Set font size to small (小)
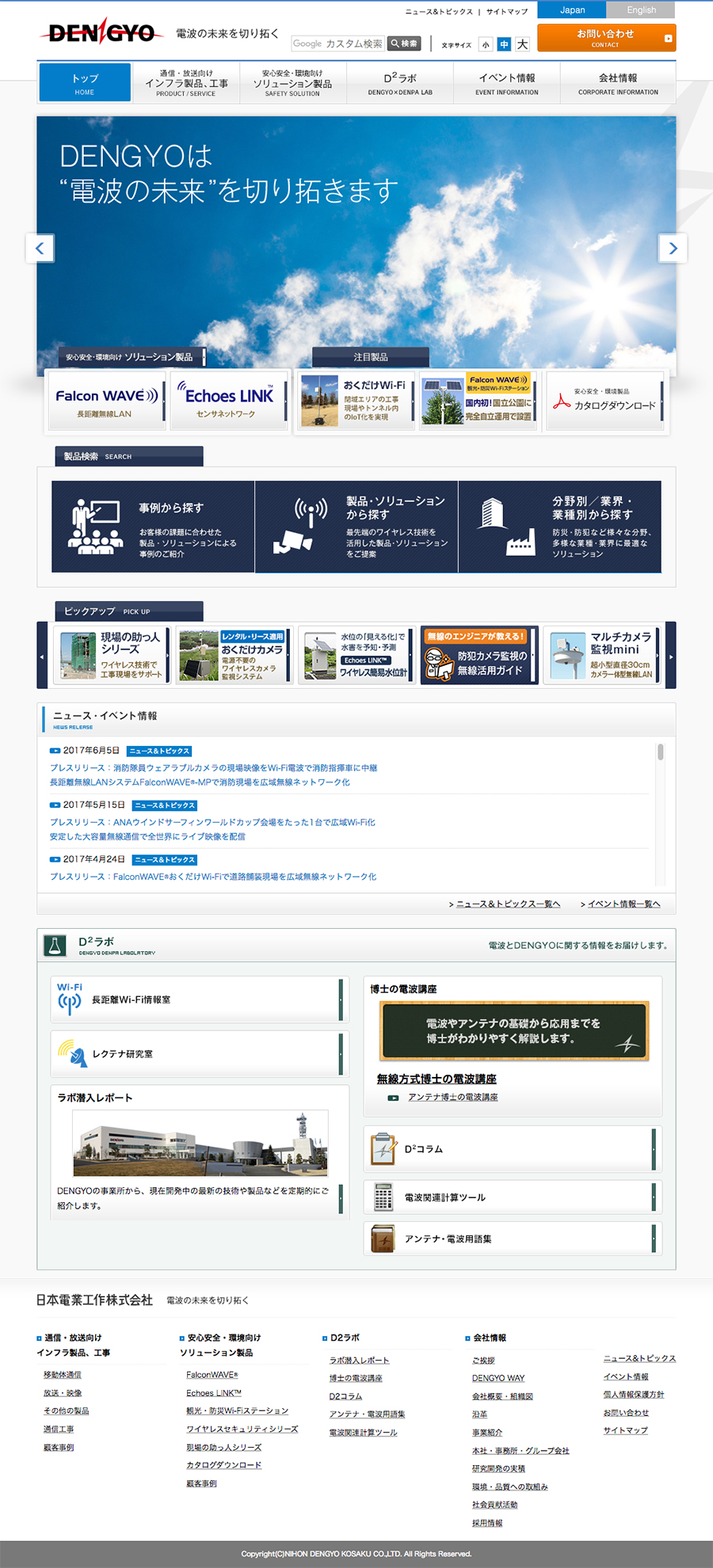The width and height of the screenshot is (713, 1568). click(x=486, y=44)
